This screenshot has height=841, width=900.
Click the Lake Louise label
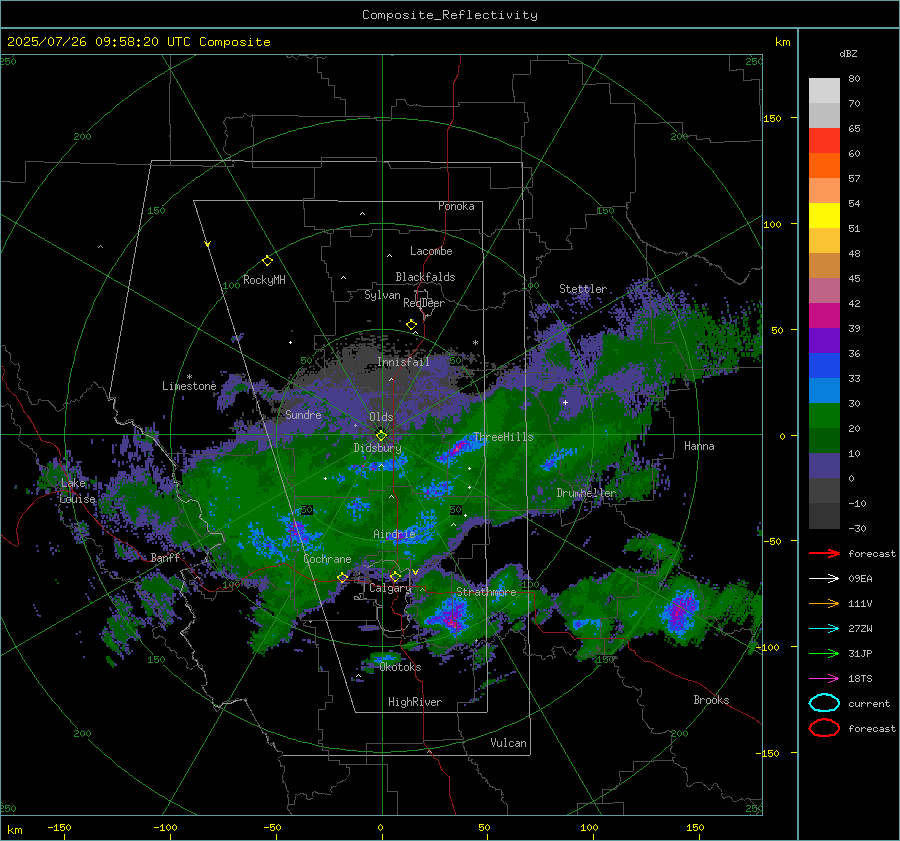coord(77,491)
